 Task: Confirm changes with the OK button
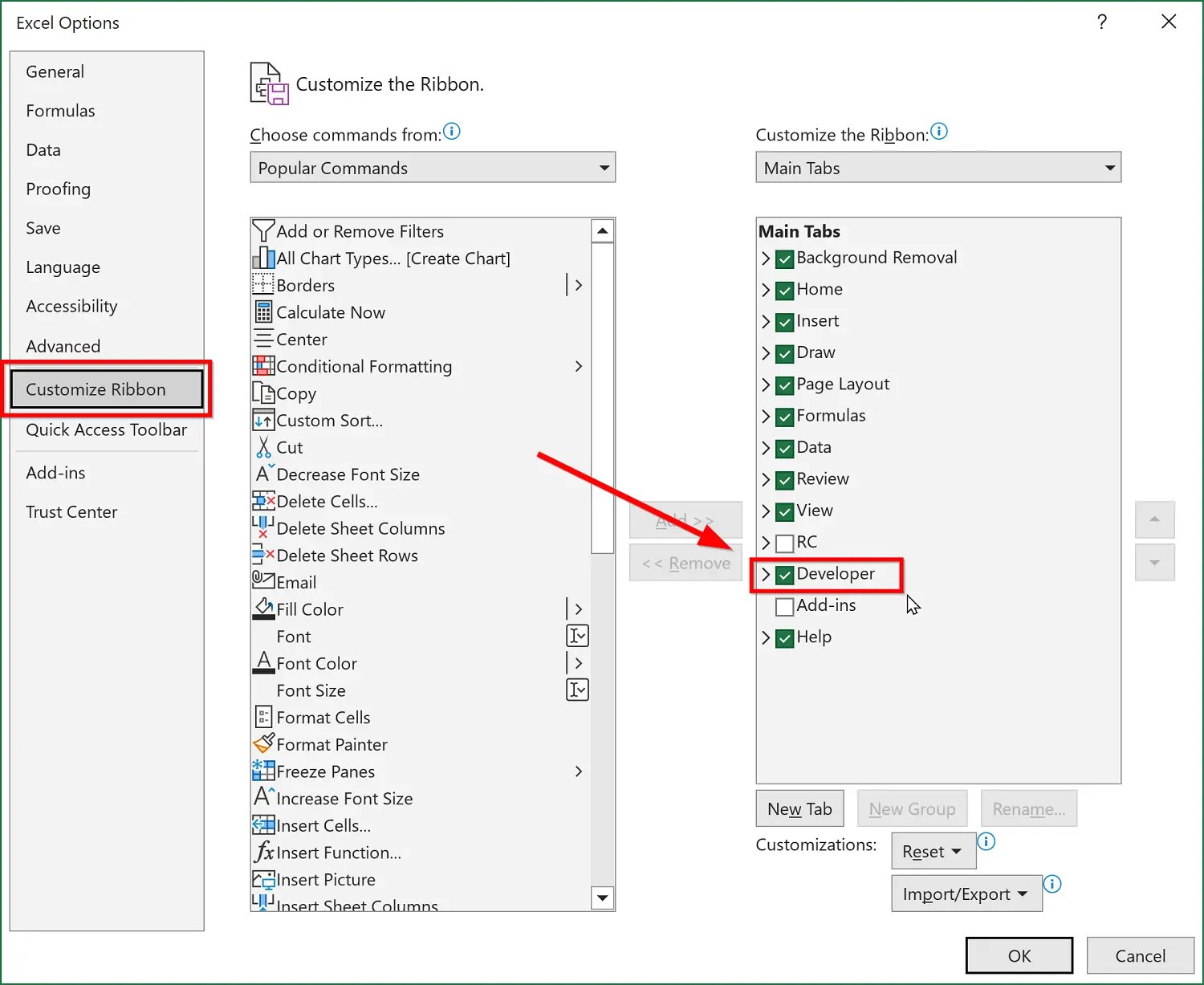click(1019, 955)
